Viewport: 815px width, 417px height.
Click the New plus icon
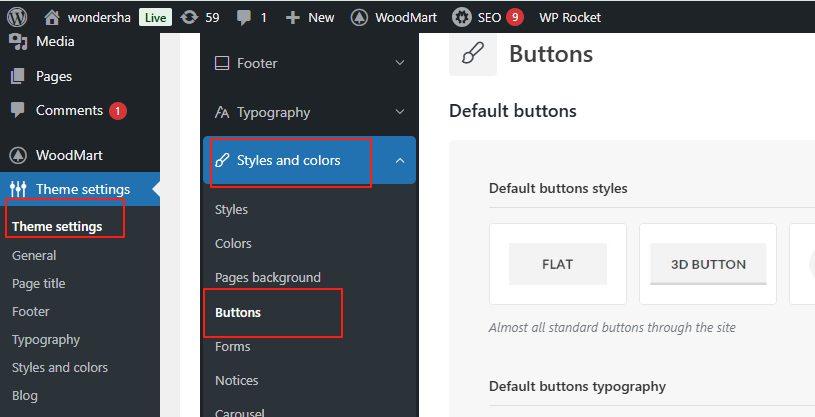(x=292, y=17)
